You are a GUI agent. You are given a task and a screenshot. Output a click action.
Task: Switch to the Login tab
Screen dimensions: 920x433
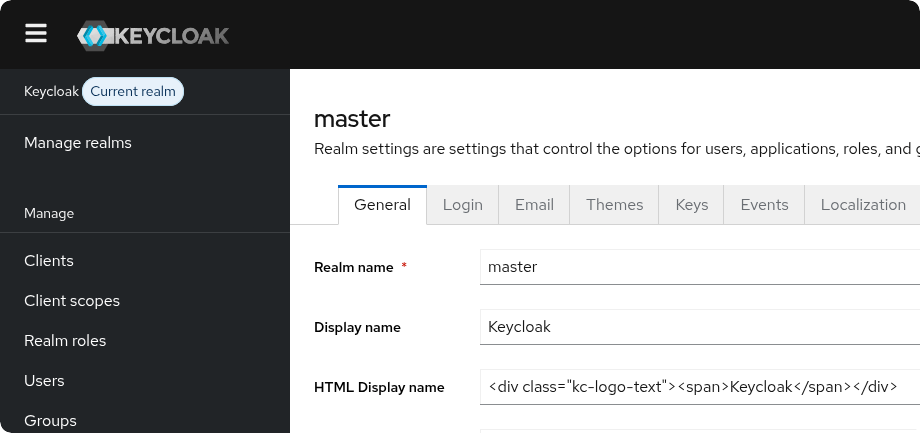[x=462, y=205]
